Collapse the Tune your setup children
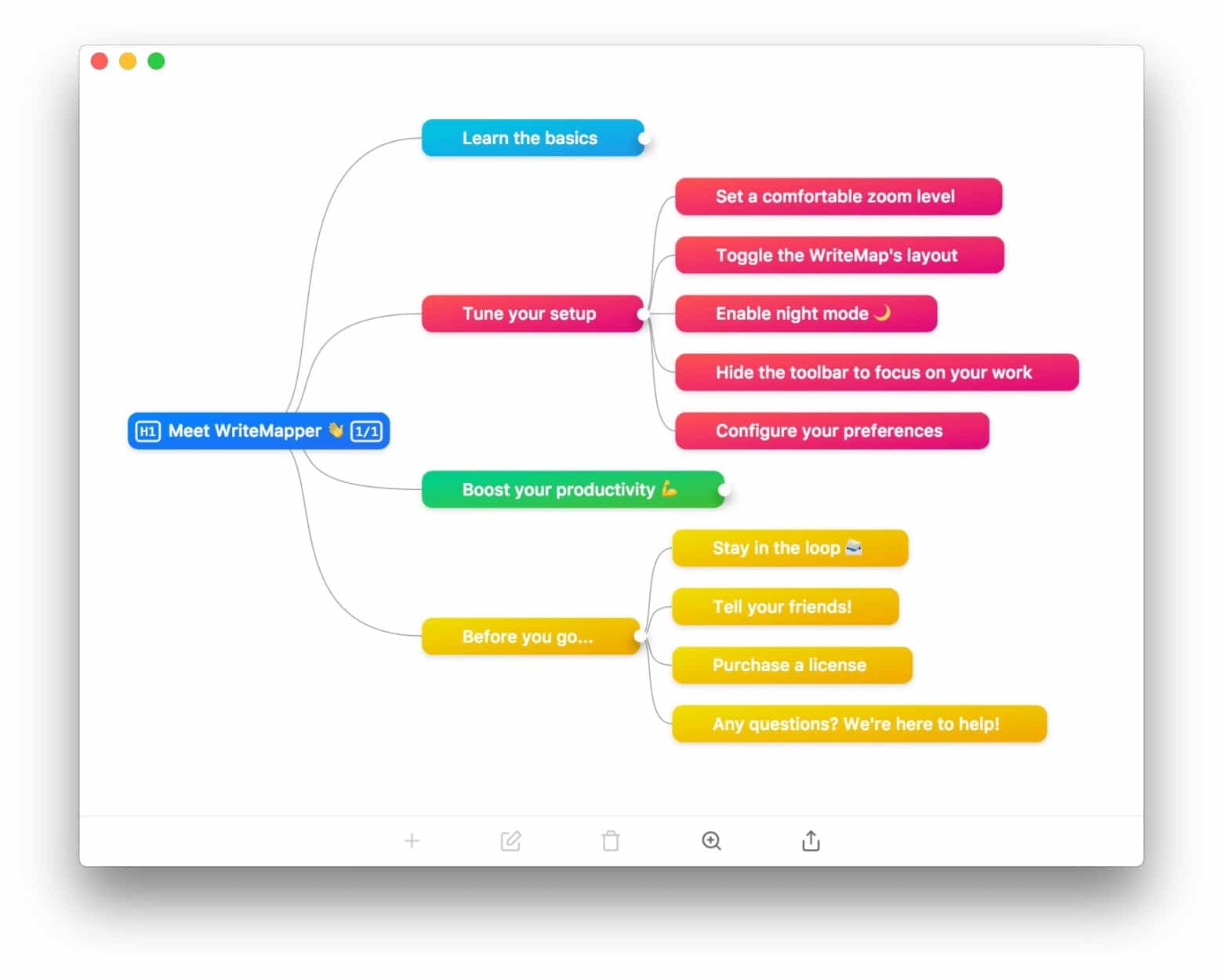 (644, 314)
